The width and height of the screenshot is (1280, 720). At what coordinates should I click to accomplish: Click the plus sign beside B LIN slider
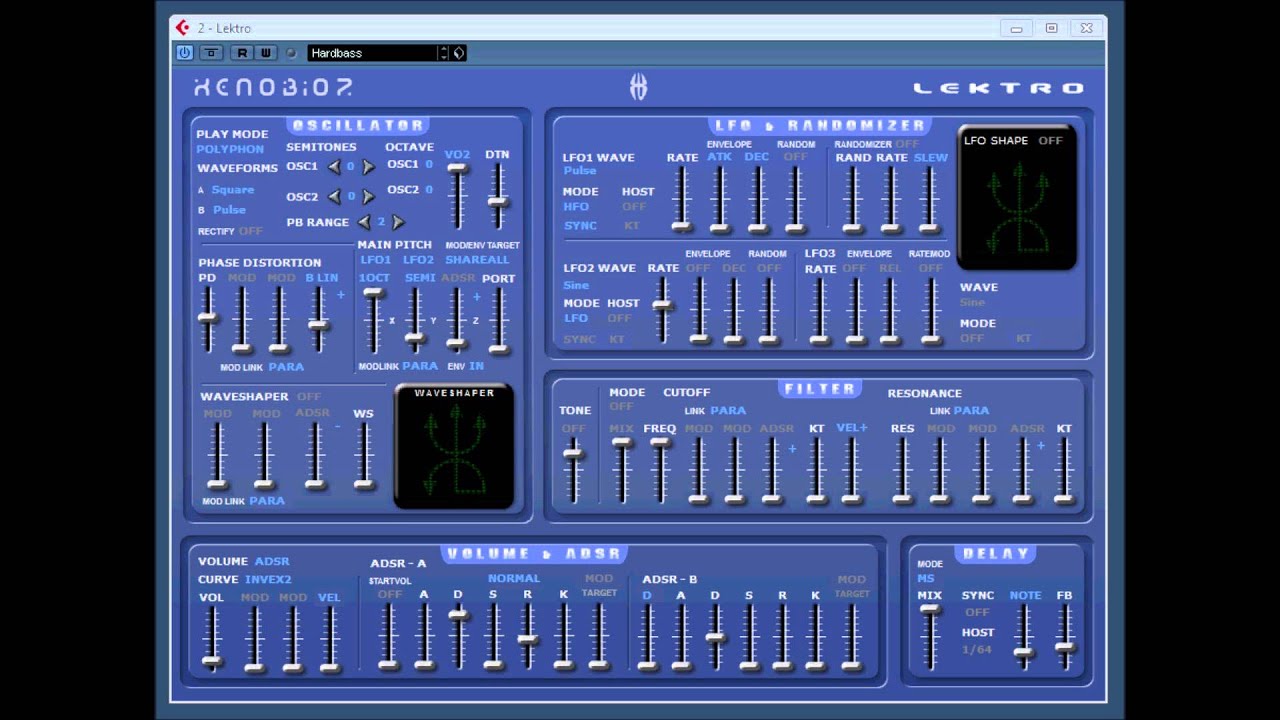[x=340, y=295]
